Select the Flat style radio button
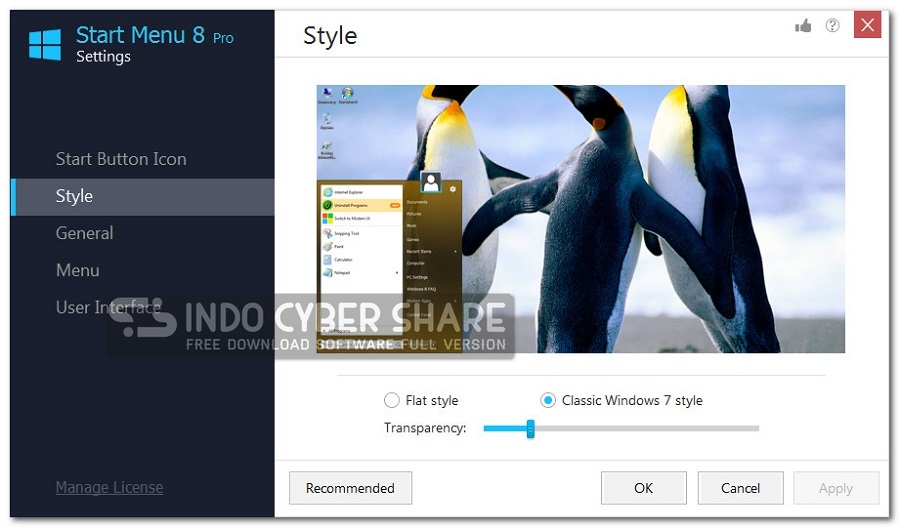Viewport: 900px width, 528px height. tap(391, 400)
